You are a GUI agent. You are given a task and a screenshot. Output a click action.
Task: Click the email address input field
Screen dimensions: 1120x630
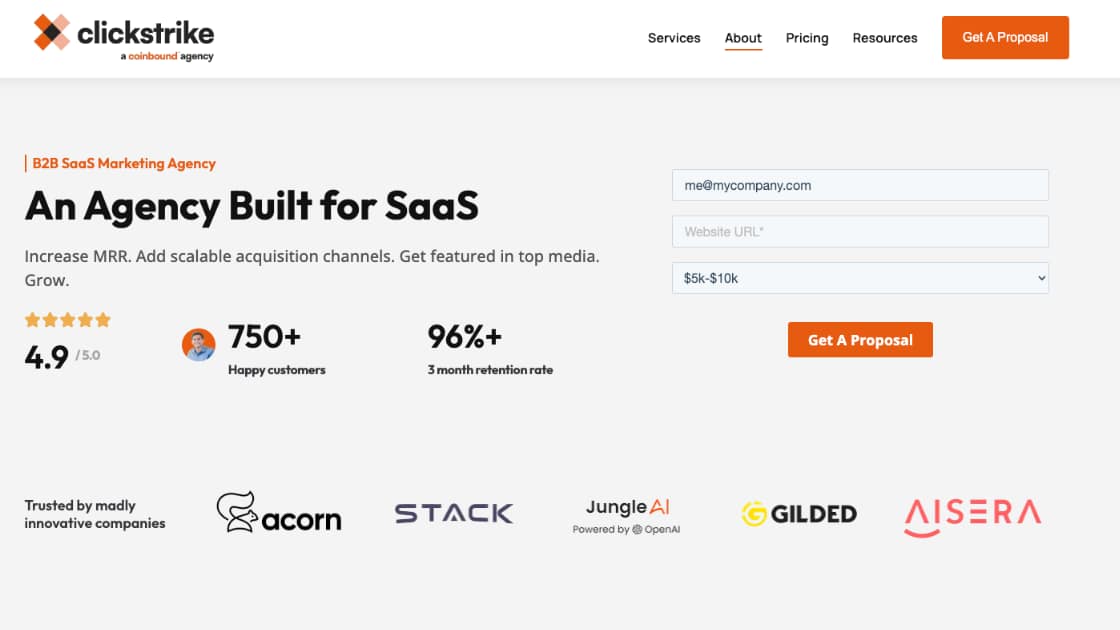(860, 185)
